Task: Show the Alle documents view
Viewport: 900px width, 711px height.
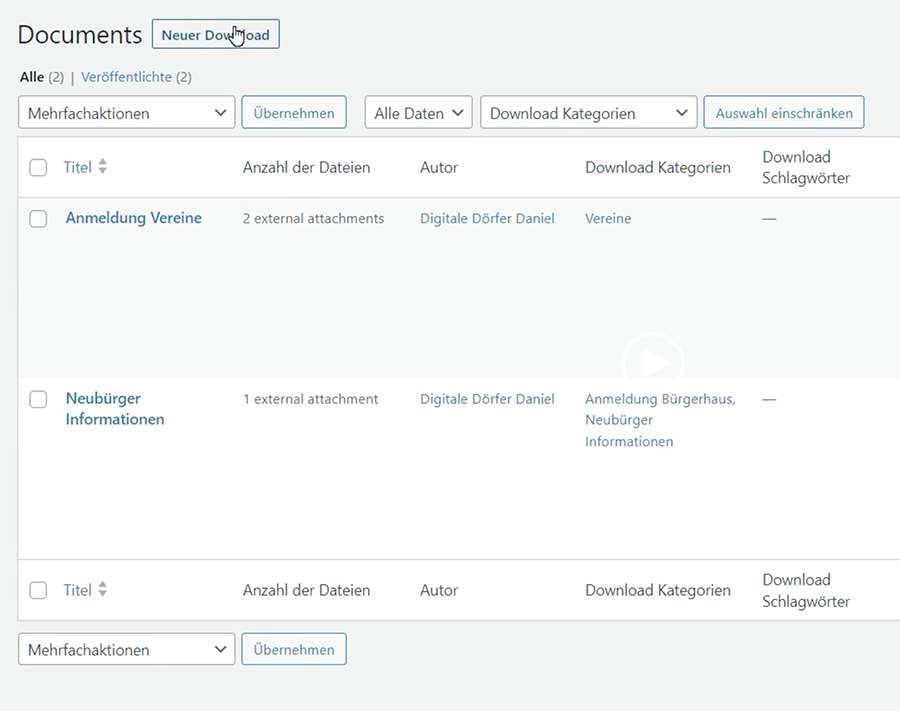Action: [31, 77]
